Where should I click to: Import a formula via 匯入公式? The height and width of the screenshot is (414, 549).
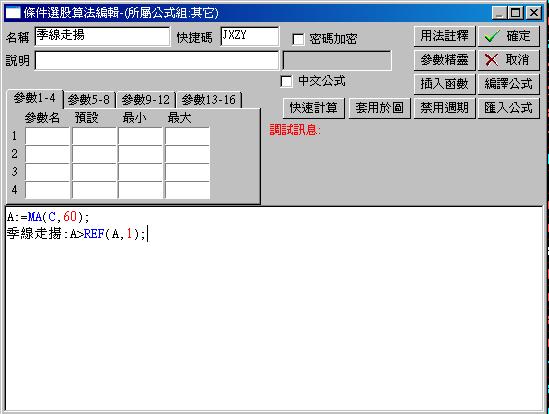[x=508, y=108]
